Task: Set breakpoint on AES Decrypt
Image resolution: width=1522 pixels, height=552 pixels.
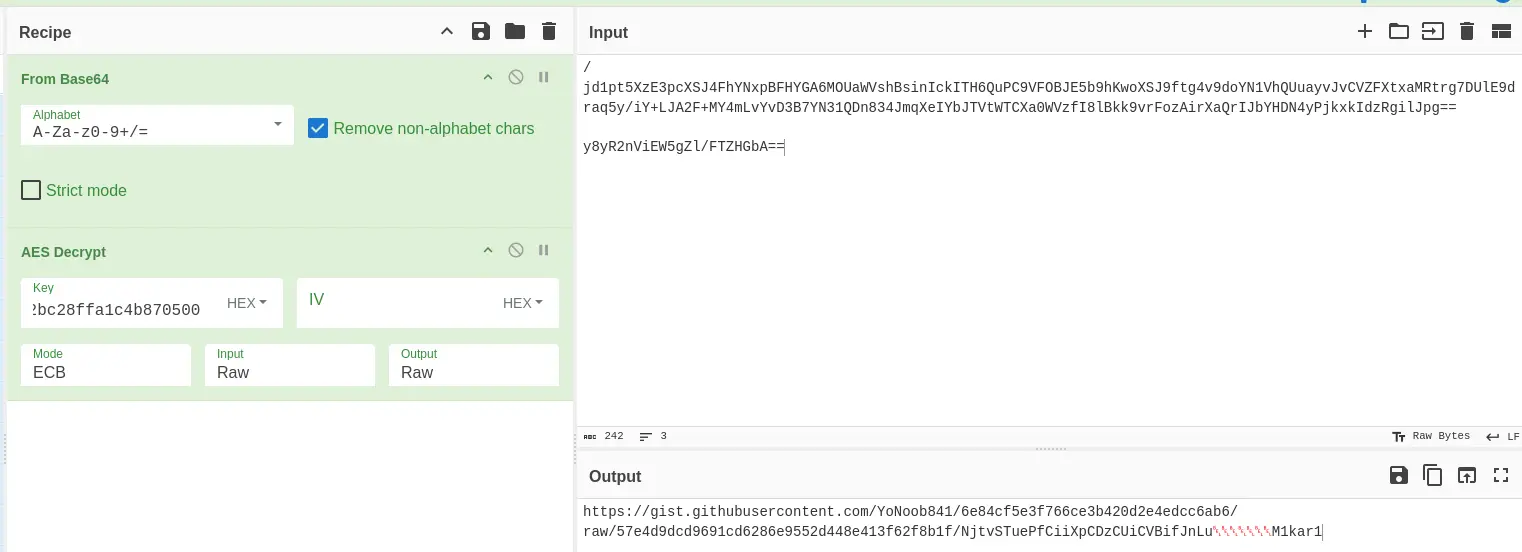Action: [544, 251]
